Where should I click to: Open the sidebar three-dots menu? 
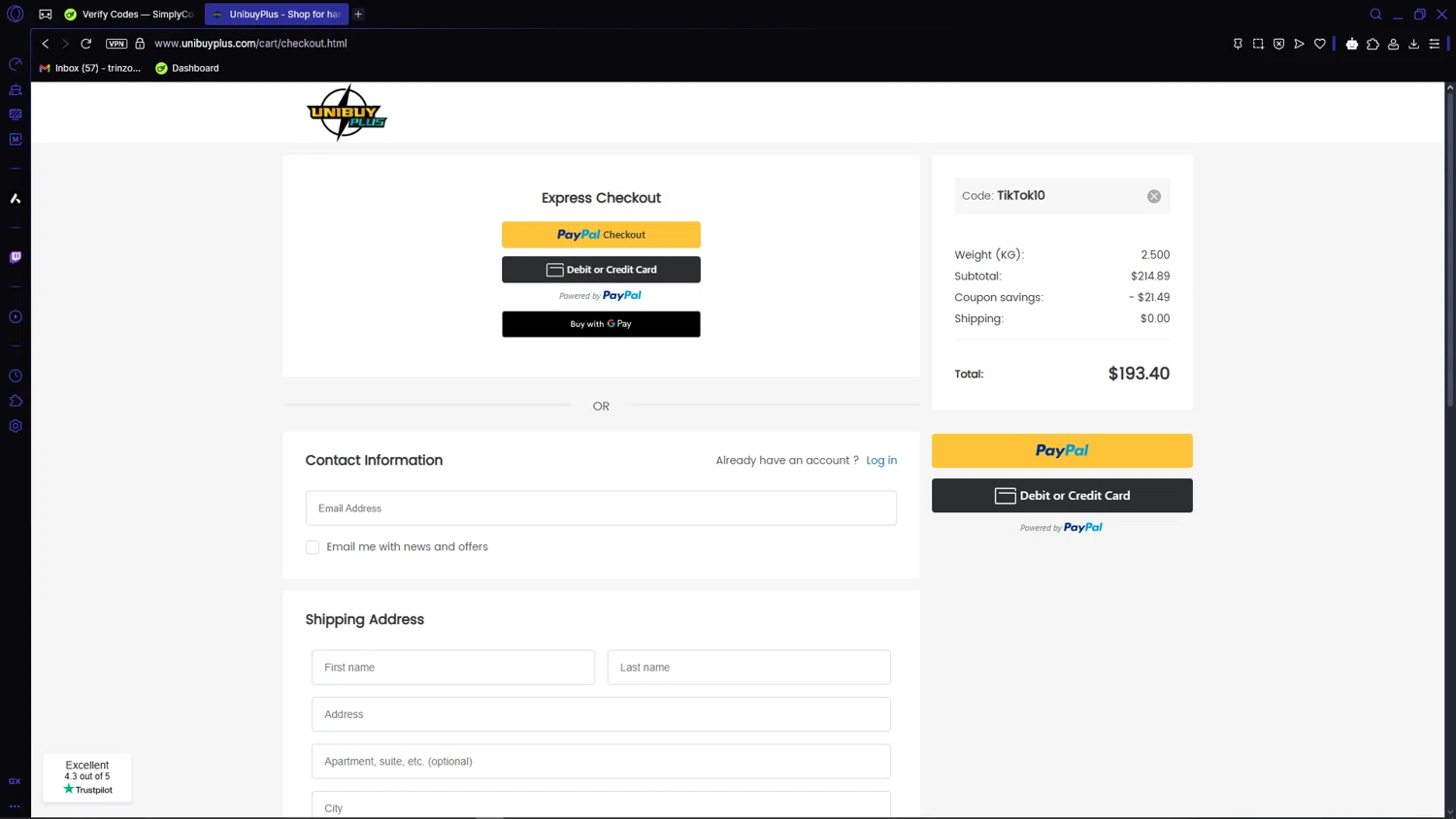pos(15,805)
